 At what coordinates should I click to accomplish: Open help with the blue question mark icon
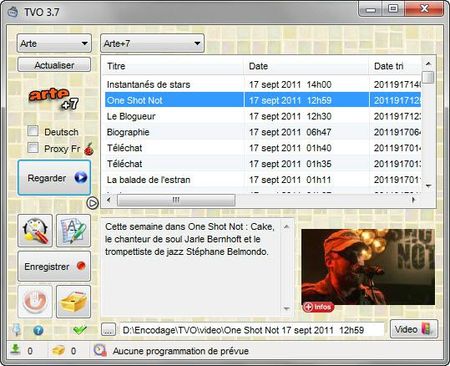click(x=38, y=330)
